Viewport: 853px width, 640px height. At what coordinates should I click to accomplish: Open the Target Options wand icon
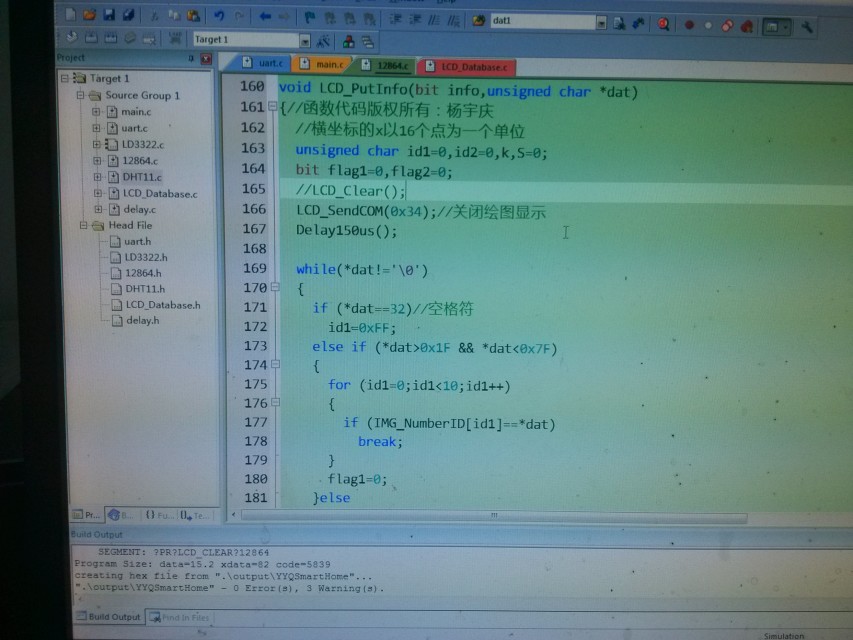pyautogui.click(x=323, y=41)
